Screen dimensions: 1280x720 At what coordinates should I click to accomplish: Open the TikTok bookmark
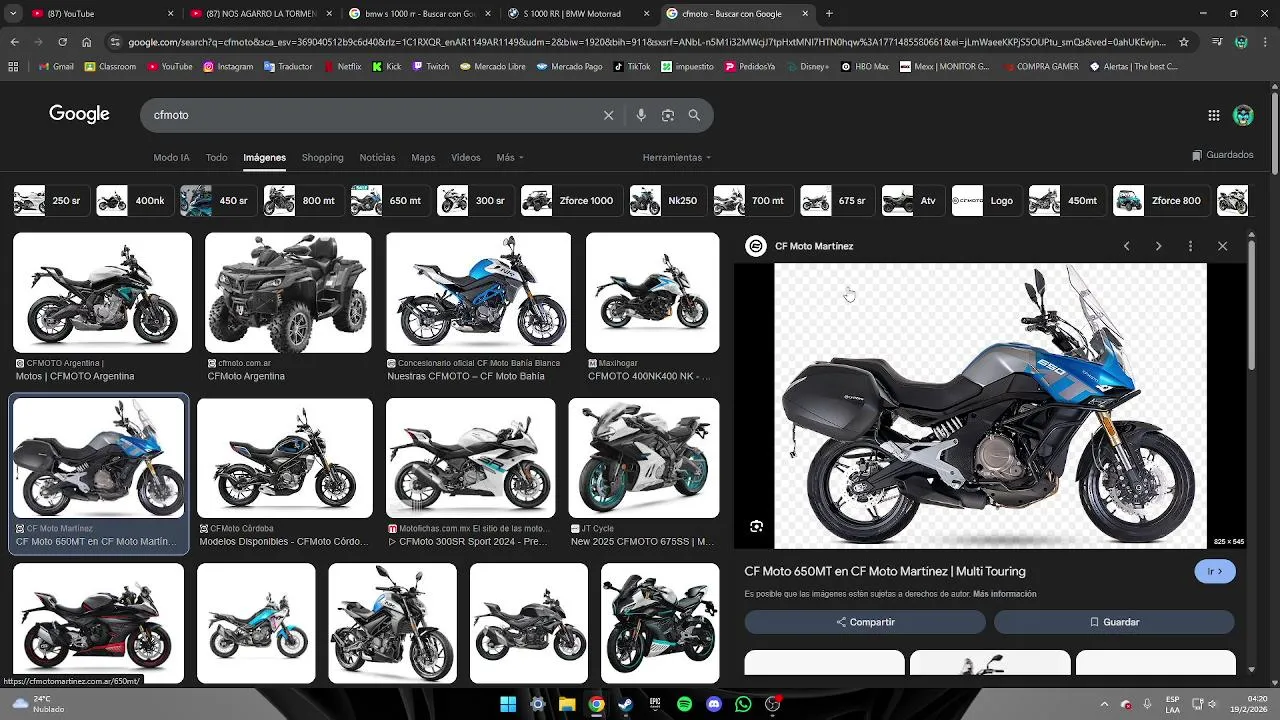click(632, 67)
